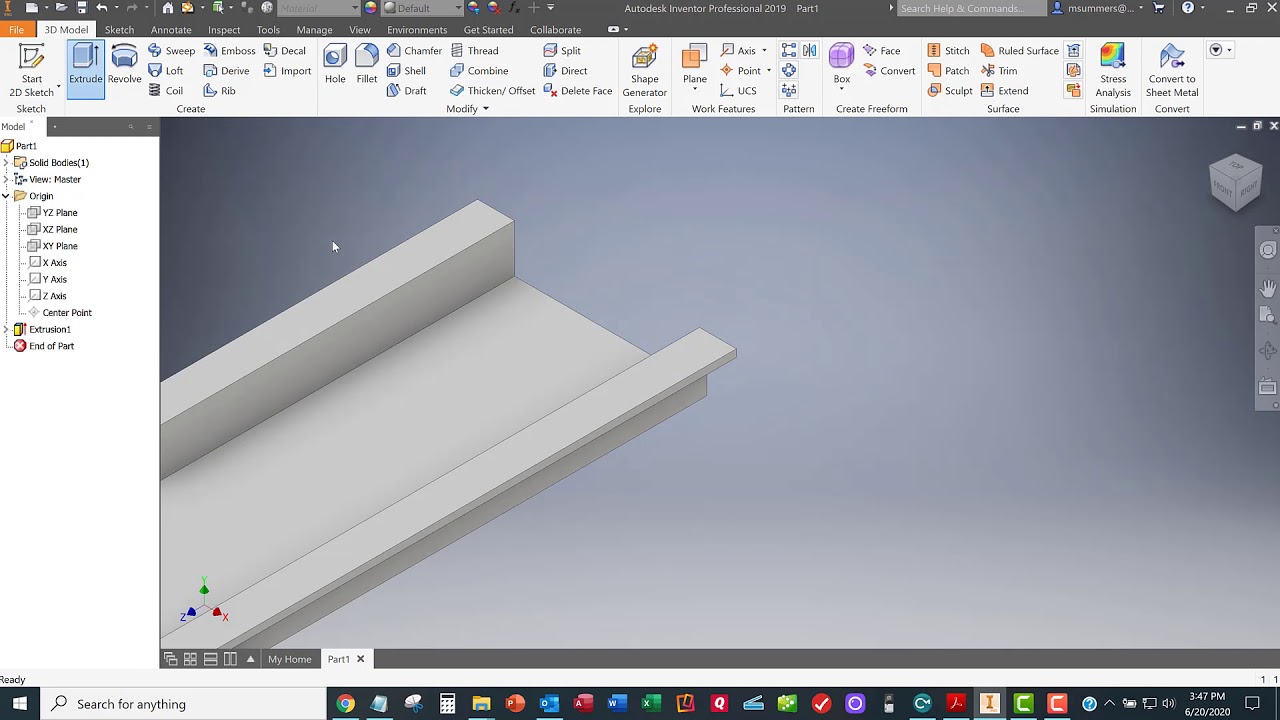Open the Decal tool

tap(285, 51)
